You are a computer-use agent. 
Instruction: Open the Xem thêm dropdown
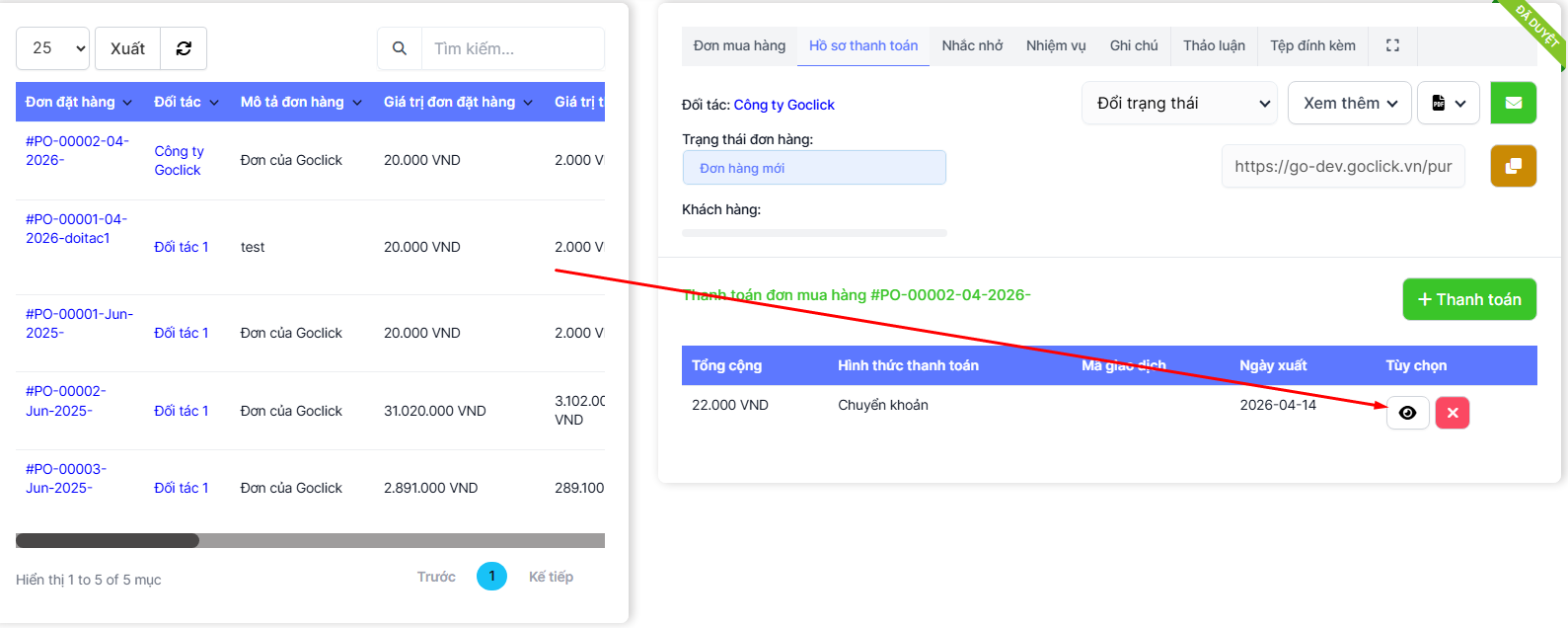click(x=1349, y=103)
